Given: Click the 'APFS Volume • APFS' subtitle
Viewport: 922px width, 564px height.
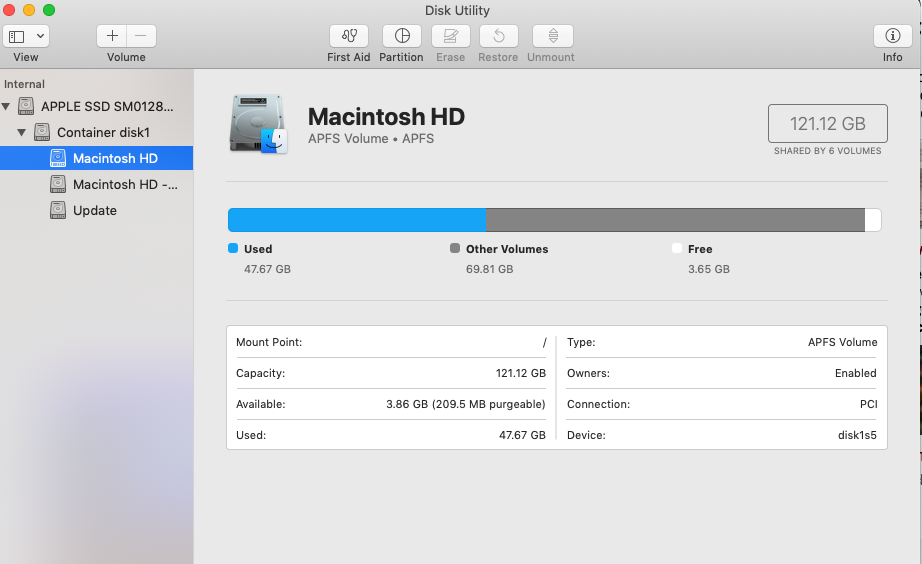Looking at the screenshot, I should 371,139.
